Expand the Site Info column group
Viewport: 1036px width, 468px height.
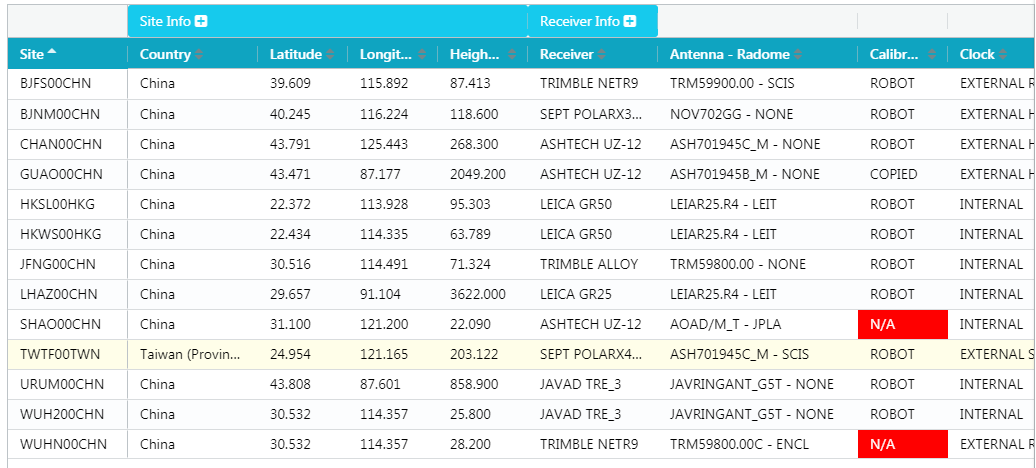(201, 21)
